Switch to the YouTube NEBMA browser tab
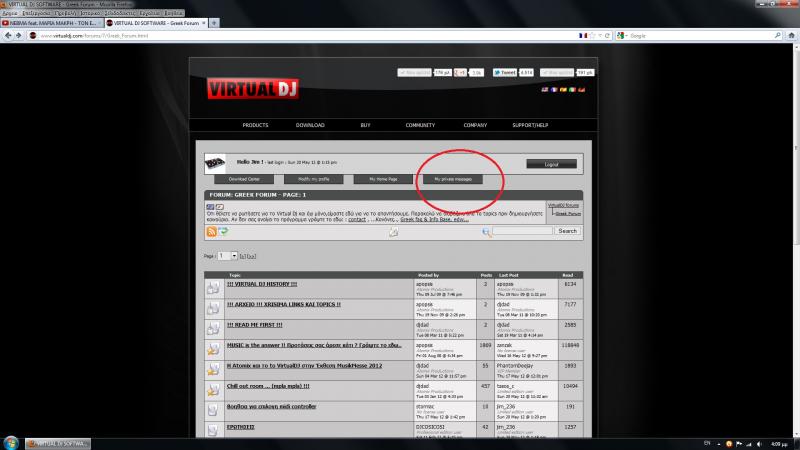 (52, 23)
